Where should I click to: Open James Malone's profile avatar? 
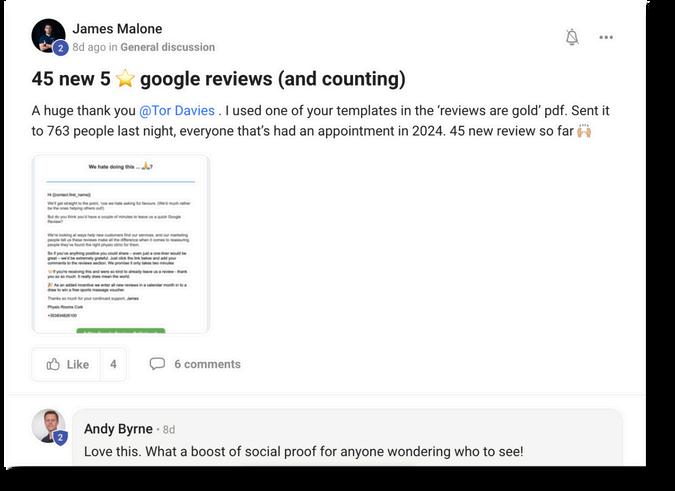coord(48,36)
